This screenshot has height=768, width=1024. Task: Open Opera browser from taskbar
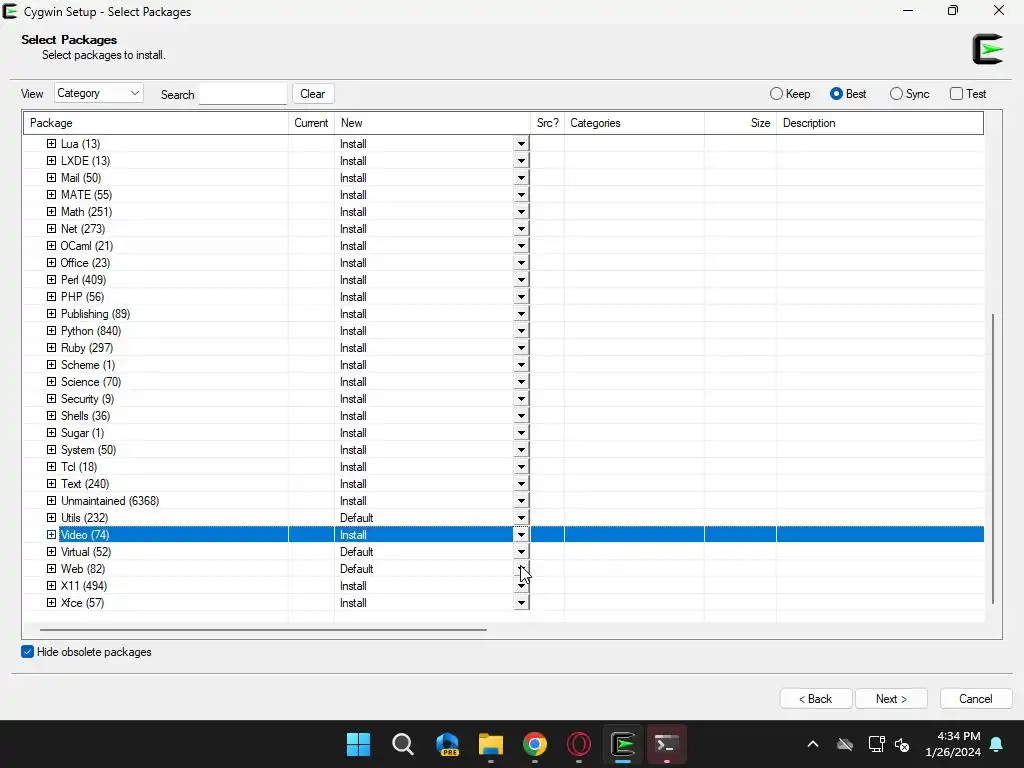coord(579,744)
